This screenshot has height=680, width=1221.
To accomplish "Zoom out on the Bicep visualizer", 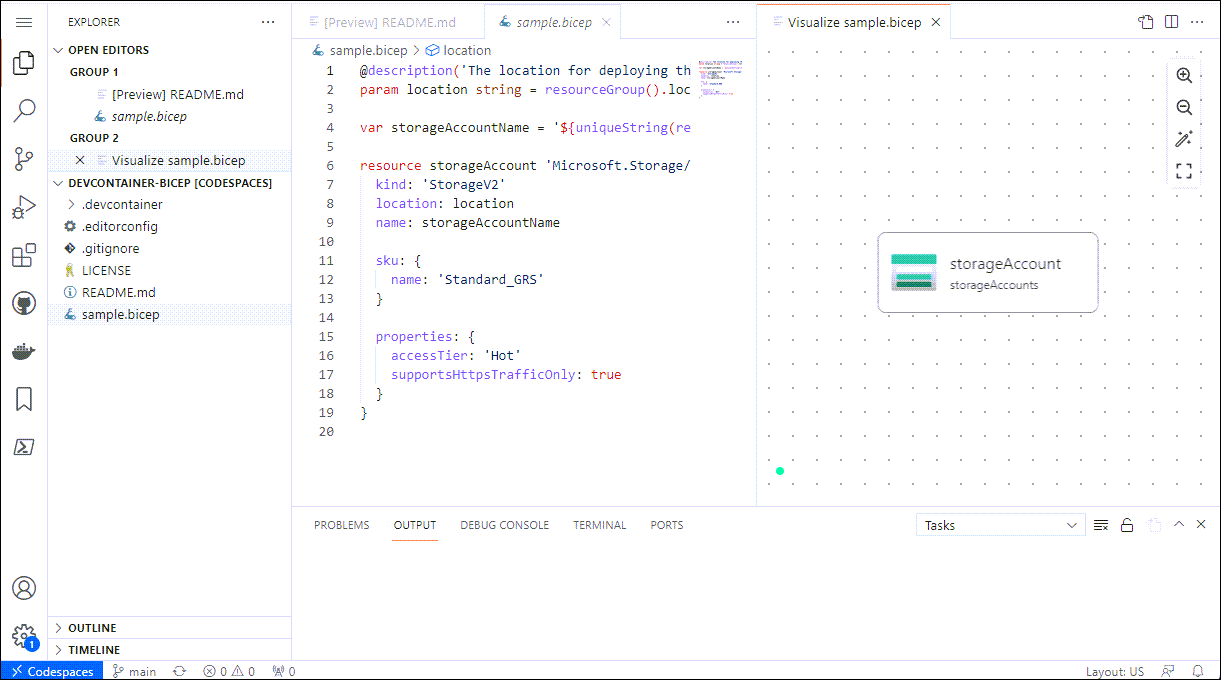I will (x=1184, y=107).
